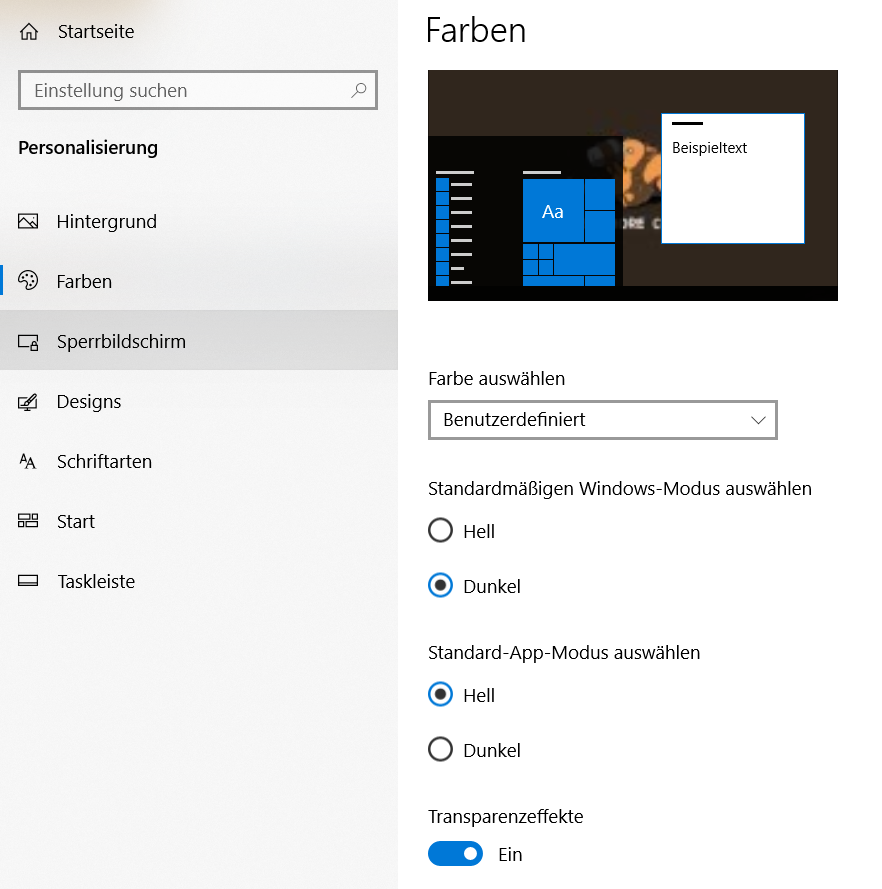This screenshot has height=889, width=882.
Task: Click the Beispieltext sample window
Action: 733,179
